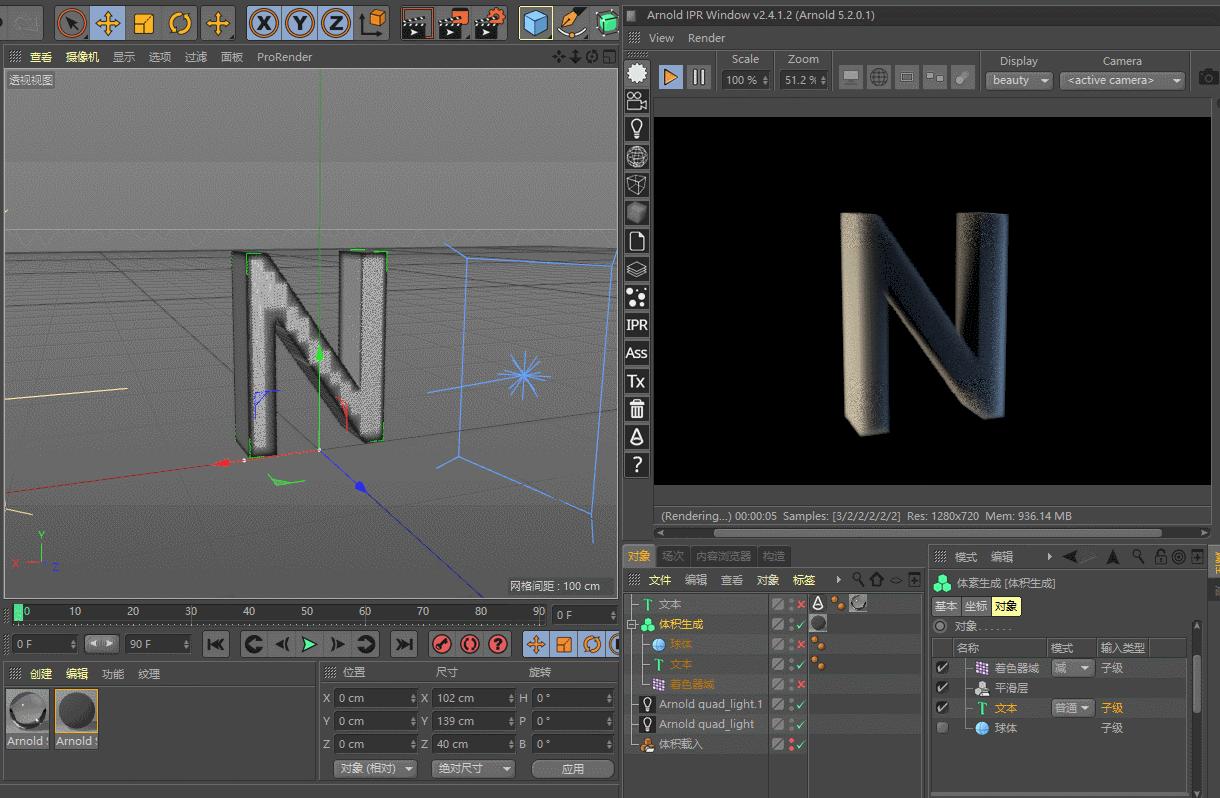
Task: Click the Ass export icon in Arnold sidebar
Action: tap(636, 352)
